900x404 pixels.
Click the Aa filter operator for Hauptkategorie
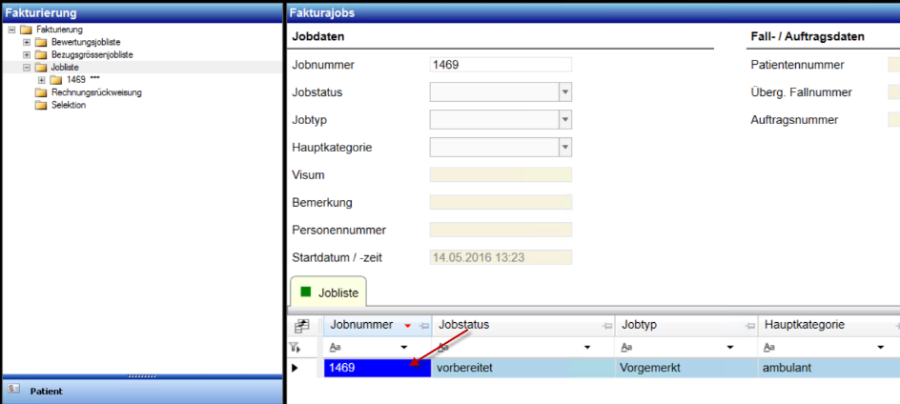coord(769,347)
